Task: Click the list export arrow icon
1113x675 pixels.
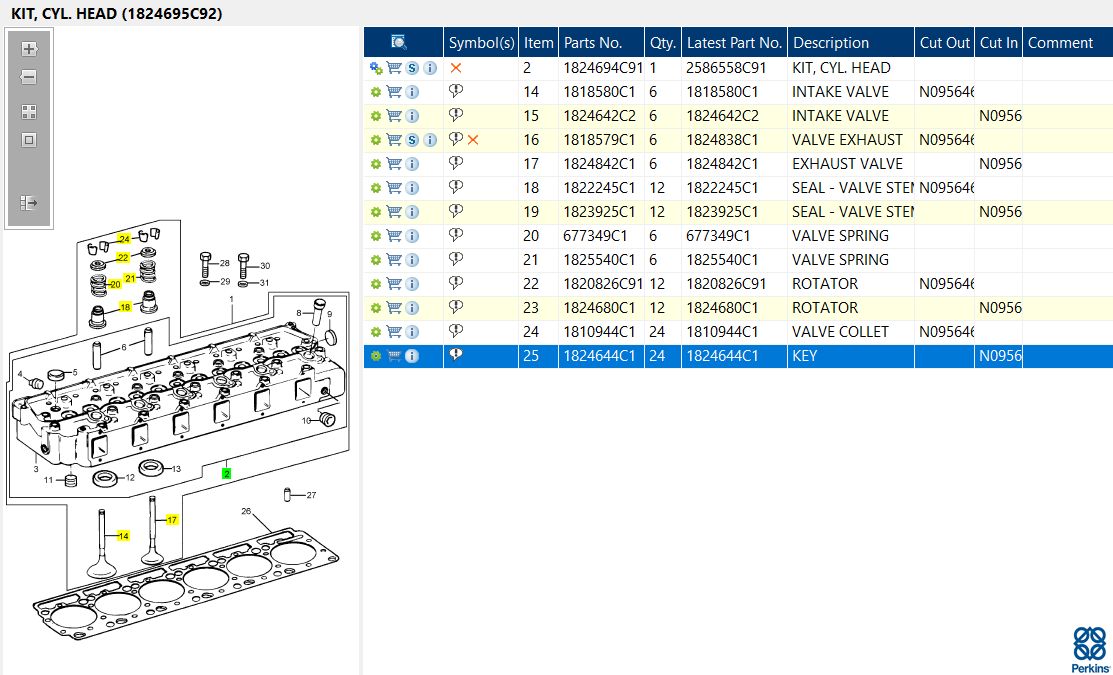Action: pos(28,203)
